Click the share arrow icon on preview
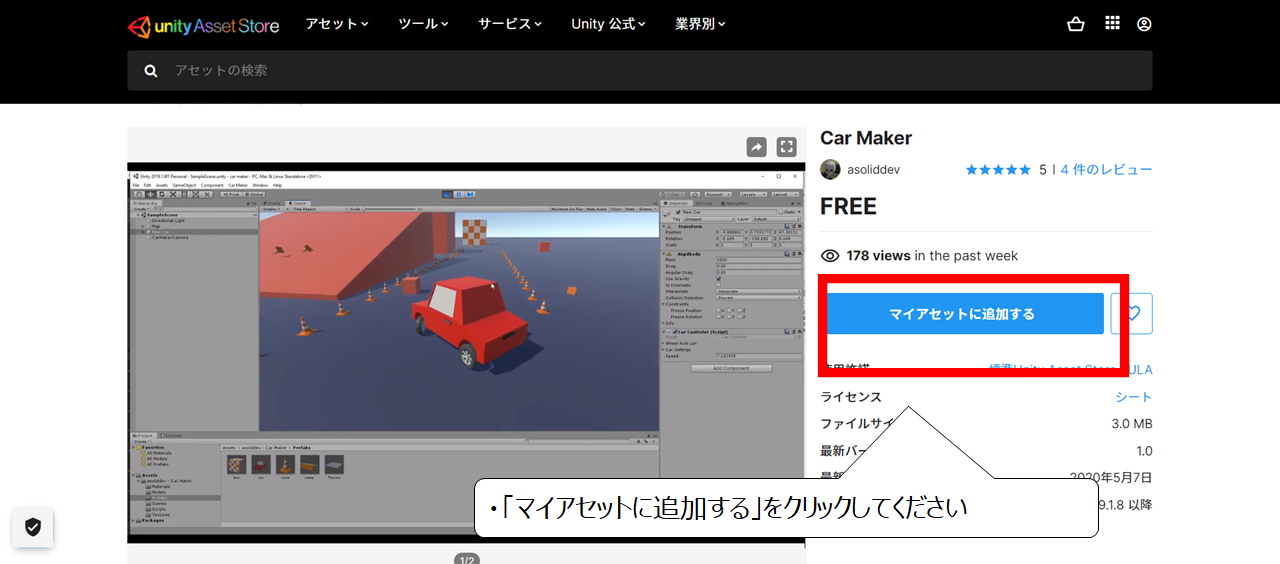The height and width of the screenshot is (564, 1280). 757,147
